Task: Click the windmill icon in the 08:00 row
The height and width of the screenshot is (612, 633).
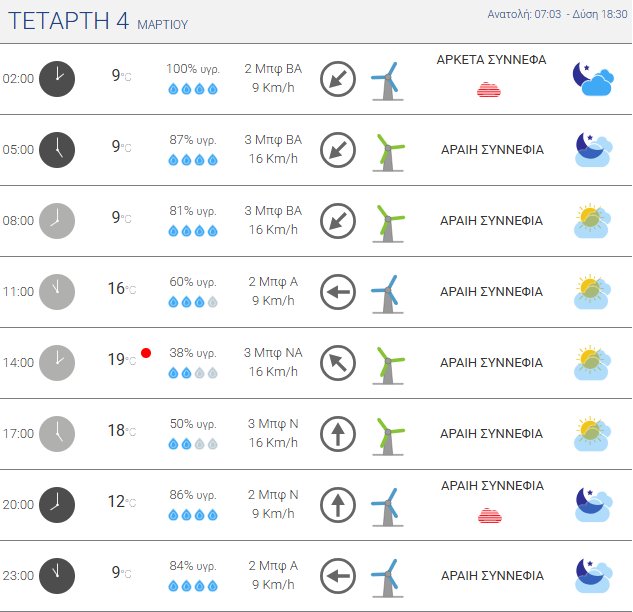Action: coord(387,221)
